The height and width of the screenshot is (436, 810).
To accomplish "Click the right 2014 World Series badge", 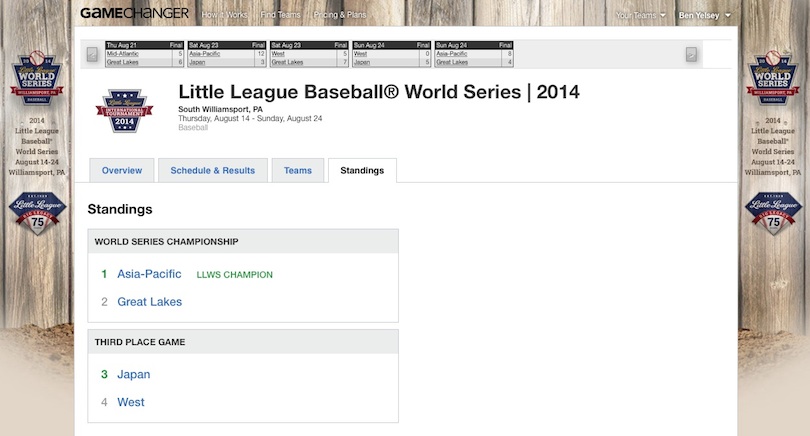I will 773,78.
